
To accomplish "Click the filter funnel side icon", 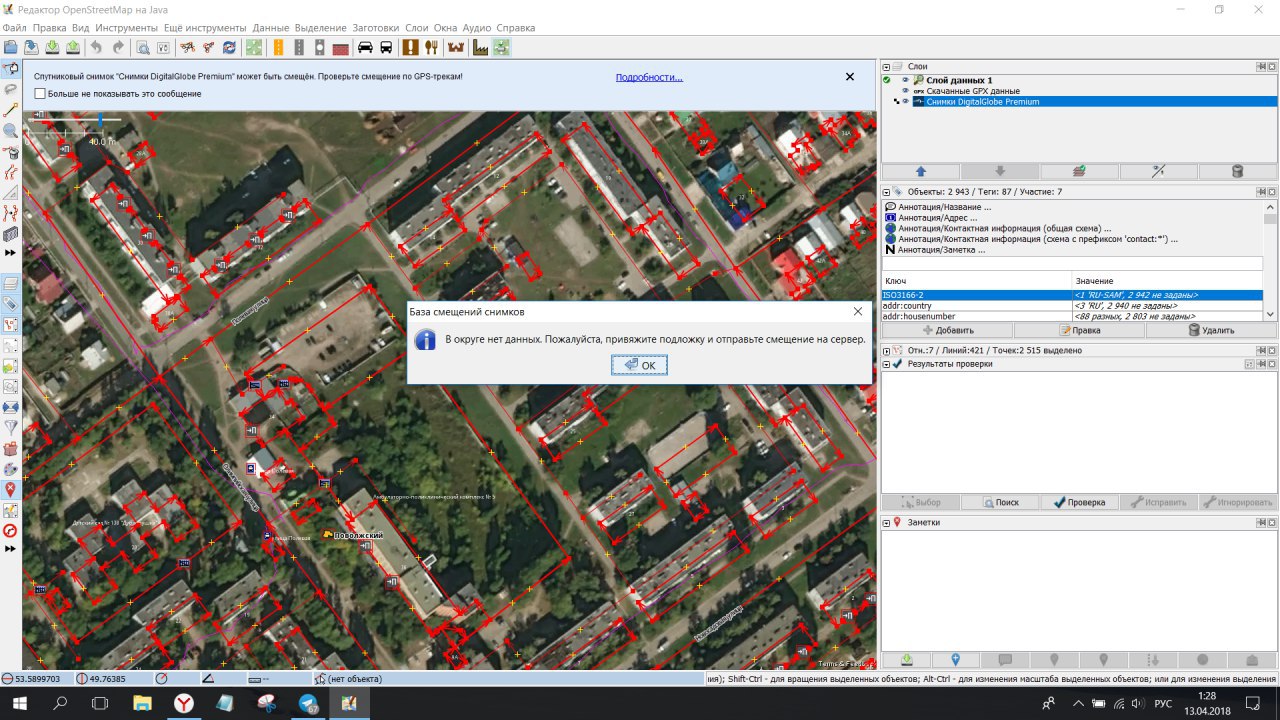I will (11, 427).
